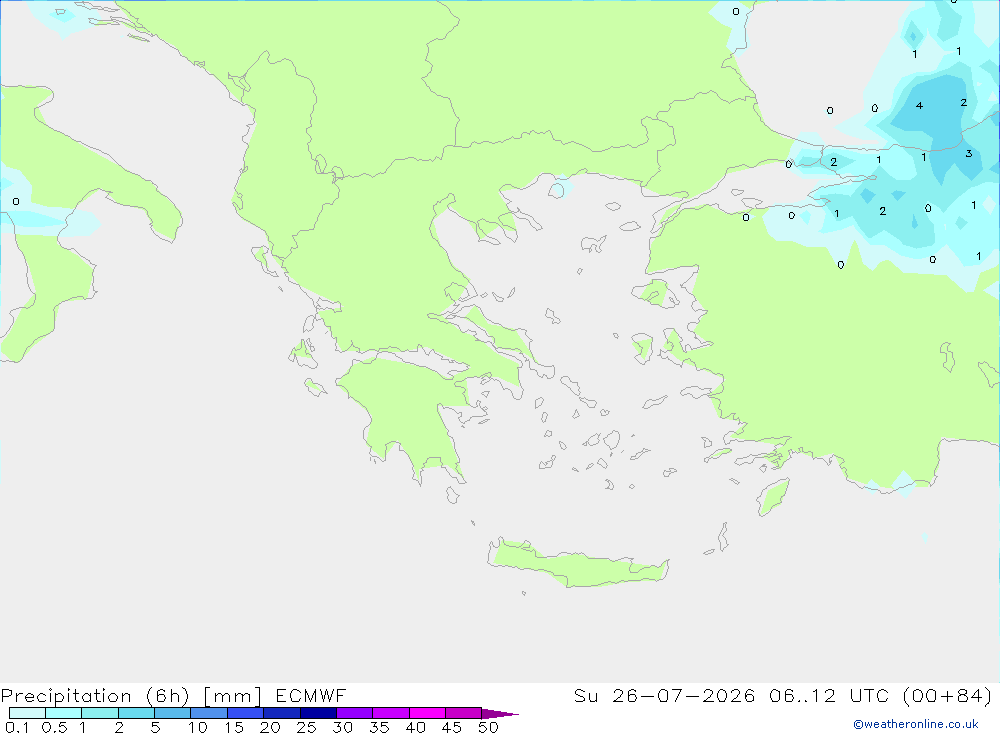The image size is (1000, 733).
Task: Click the legend scale label '40'
Action: coord(415,727)
